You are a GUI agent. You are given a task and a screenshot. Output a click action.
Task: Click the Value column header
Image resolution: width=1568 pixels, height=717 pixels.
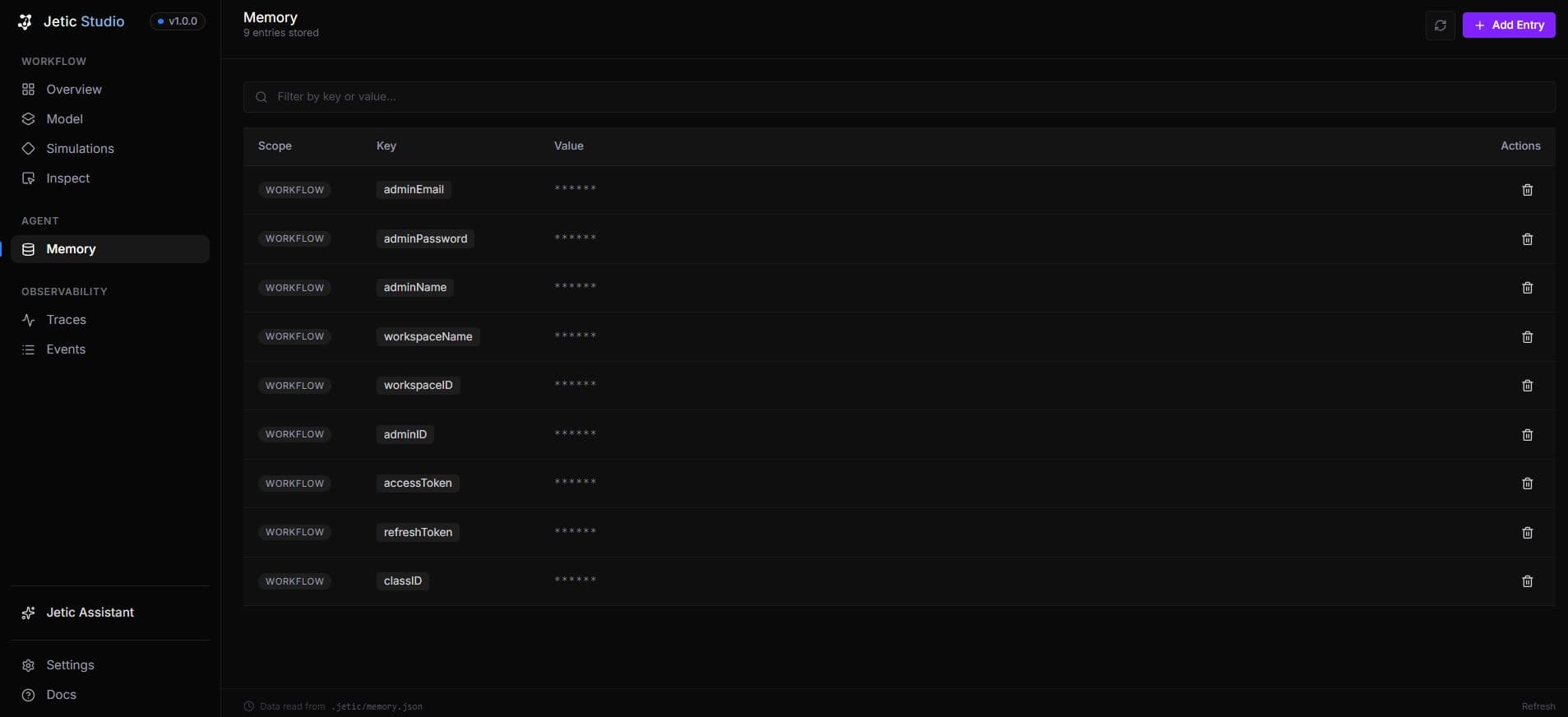pos(569,146)
